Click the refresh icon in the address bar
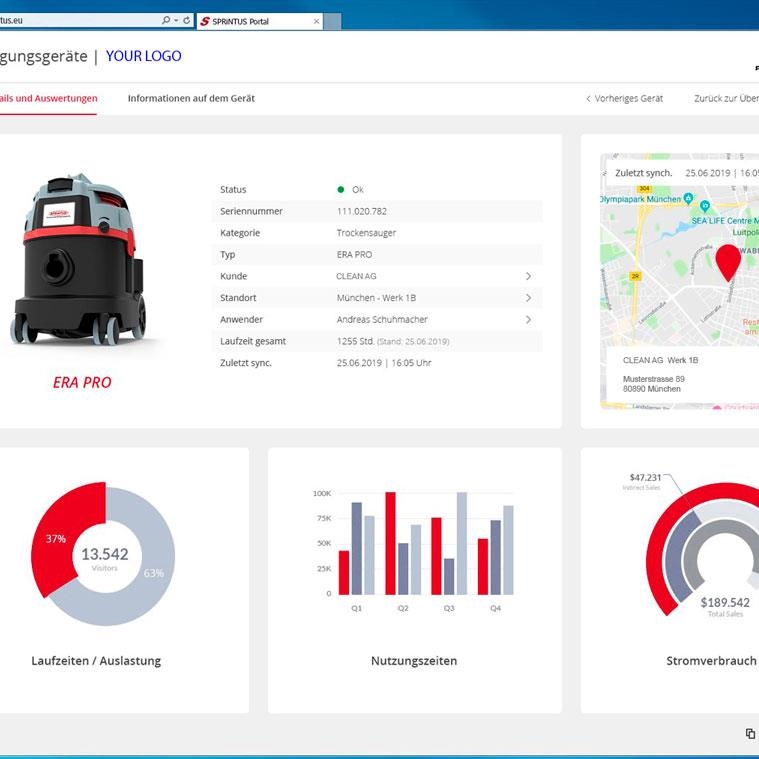This screenshot has width=759, height=759. [187, 21]
